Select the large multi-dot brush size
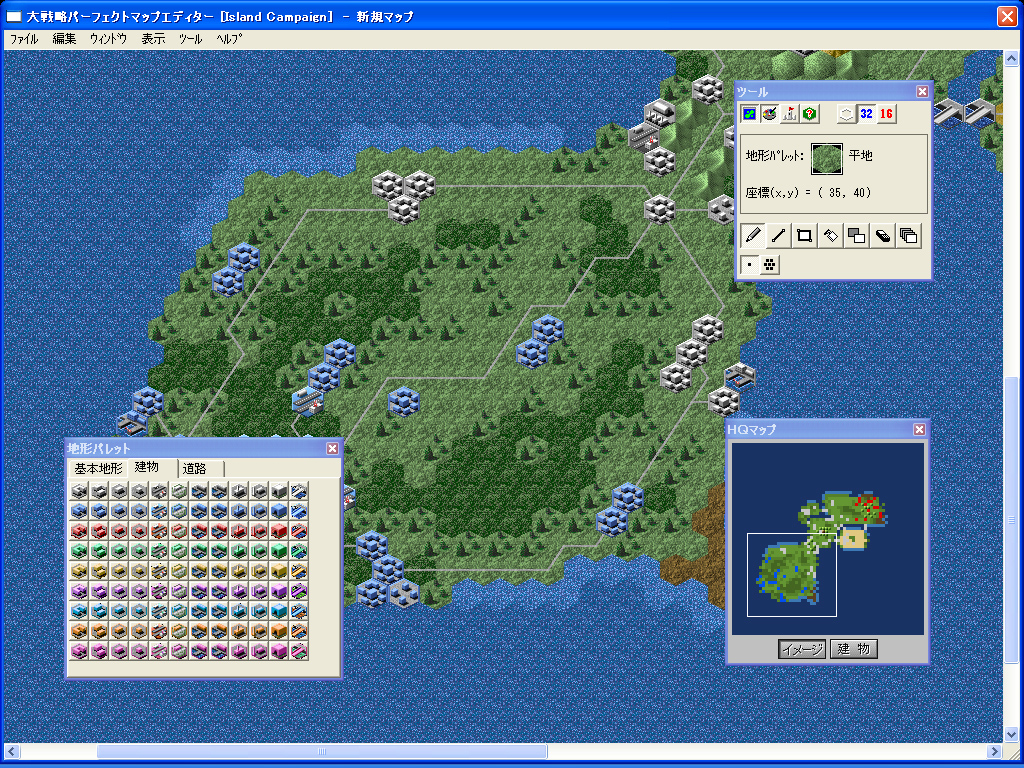This screenshot has width=1024, height=768. (x=769, y=264)
